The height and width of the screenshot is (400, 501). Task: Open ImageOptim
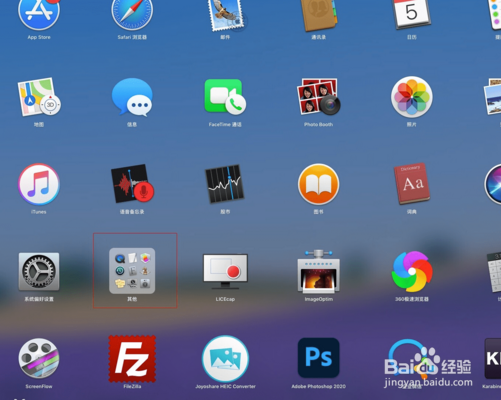point(319,271)
